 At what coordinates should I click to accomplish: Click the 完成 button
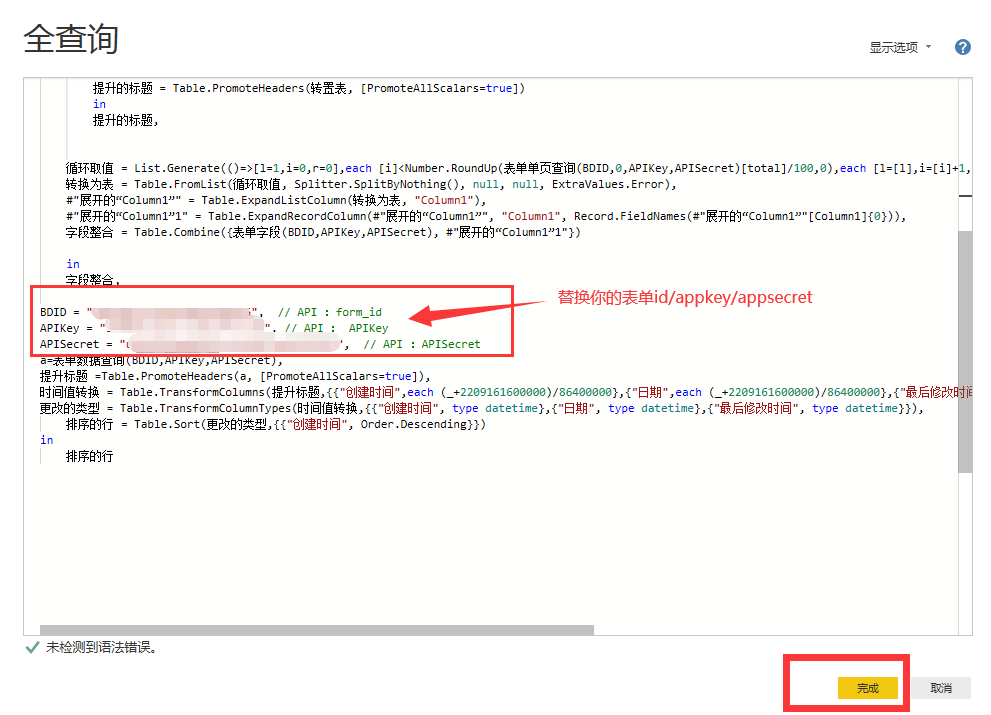867,688
